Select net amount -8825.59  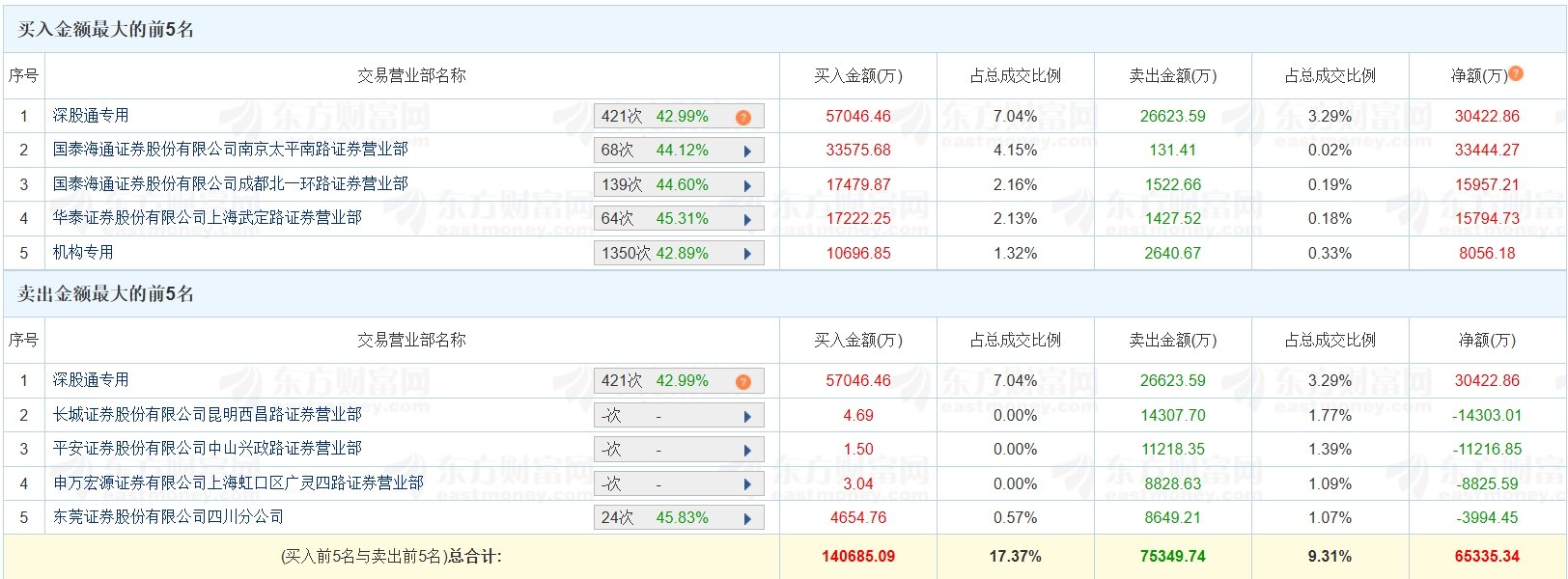point(1487,484)
